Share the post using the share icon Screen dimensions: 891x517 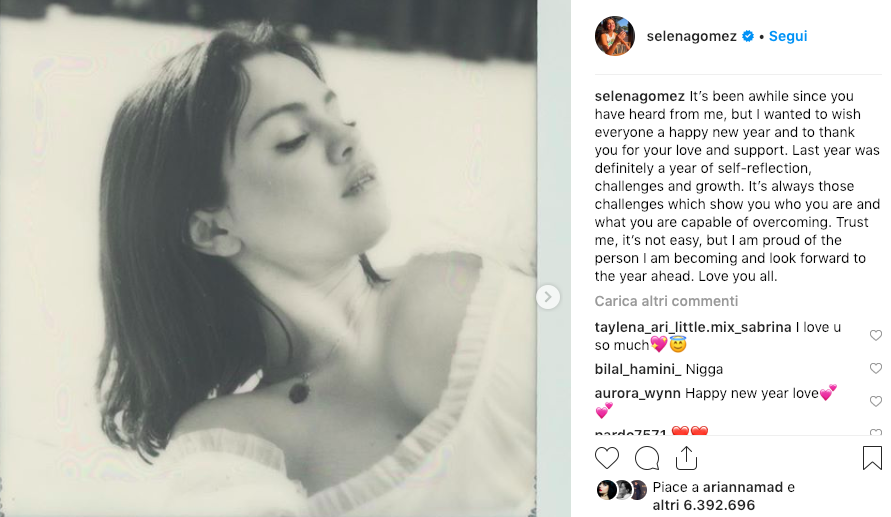[x=686, y=458]
